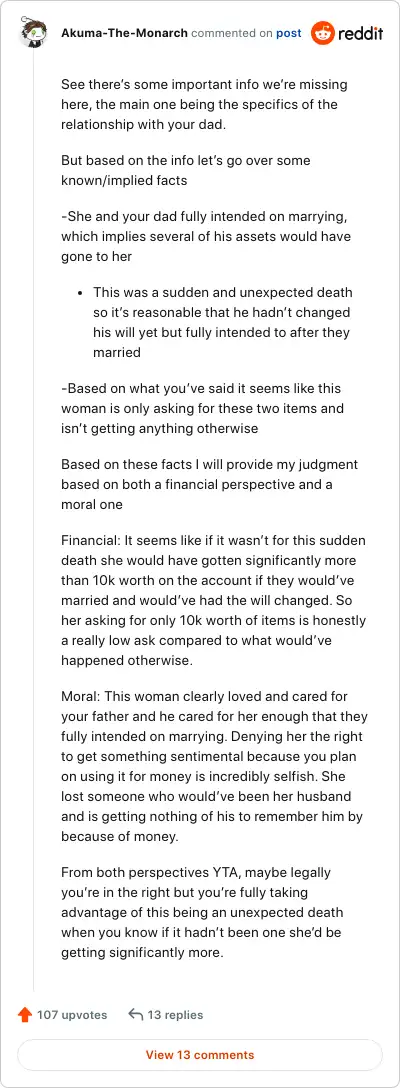Click the final "From both perspectives YTA" paragraph
The width and height of the screenshot is (400, 1088).
coord(202,910)
